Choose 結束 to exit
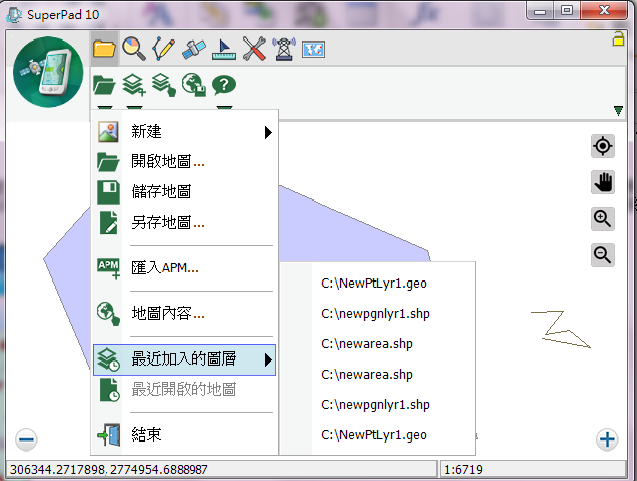 pos(184,435)
